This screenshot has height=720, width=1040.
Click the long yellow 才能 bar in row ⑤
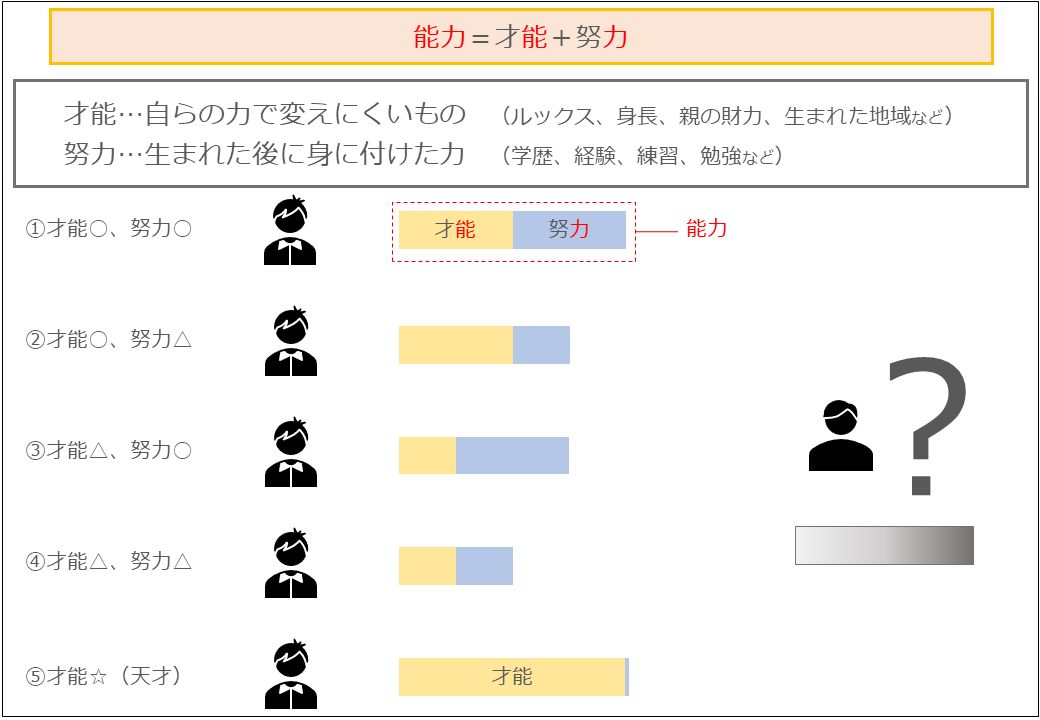point(512,677)
